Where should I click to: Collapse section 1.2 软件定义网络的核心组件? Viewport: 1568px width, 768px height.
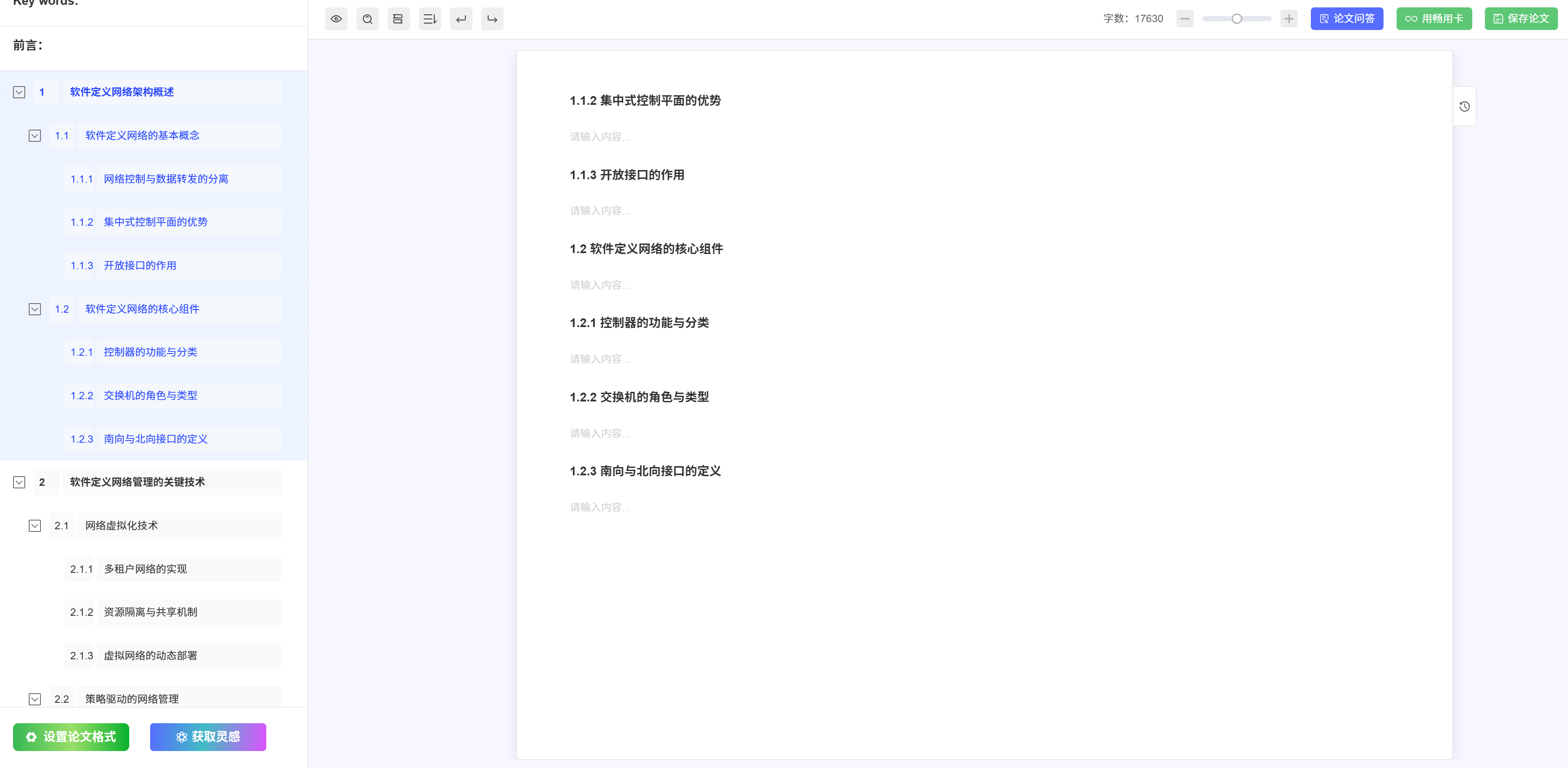pos(35,309)
